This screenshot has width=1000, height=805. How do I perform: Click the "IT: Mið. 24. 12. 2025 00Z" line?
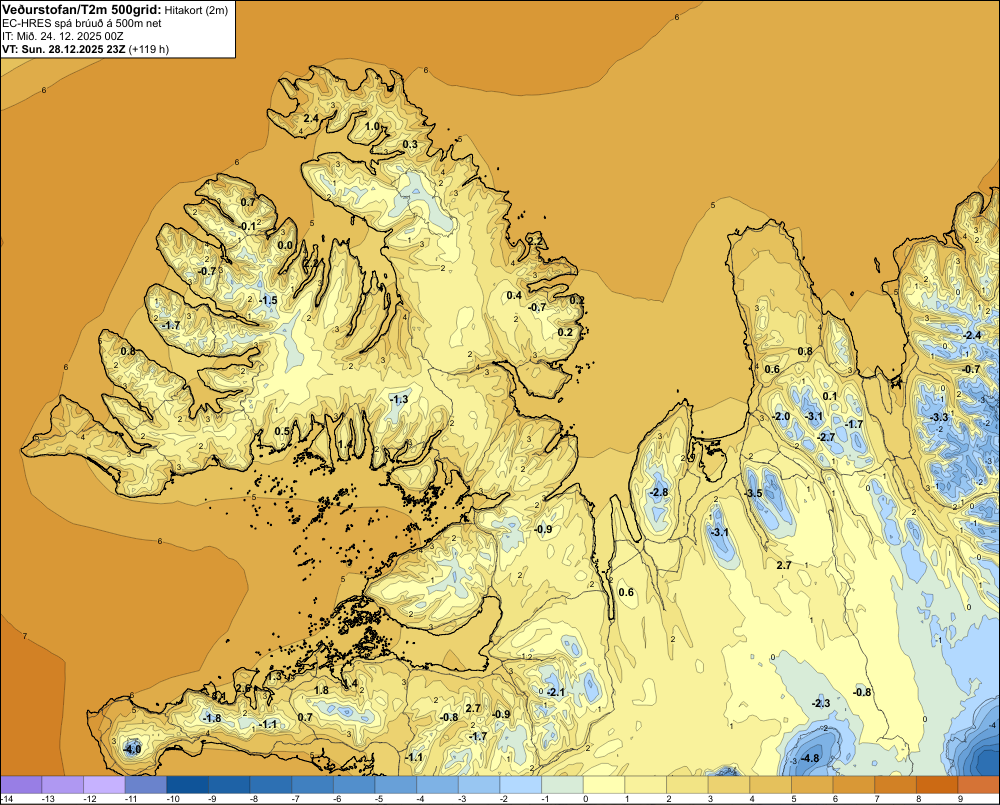pos(62,36)
